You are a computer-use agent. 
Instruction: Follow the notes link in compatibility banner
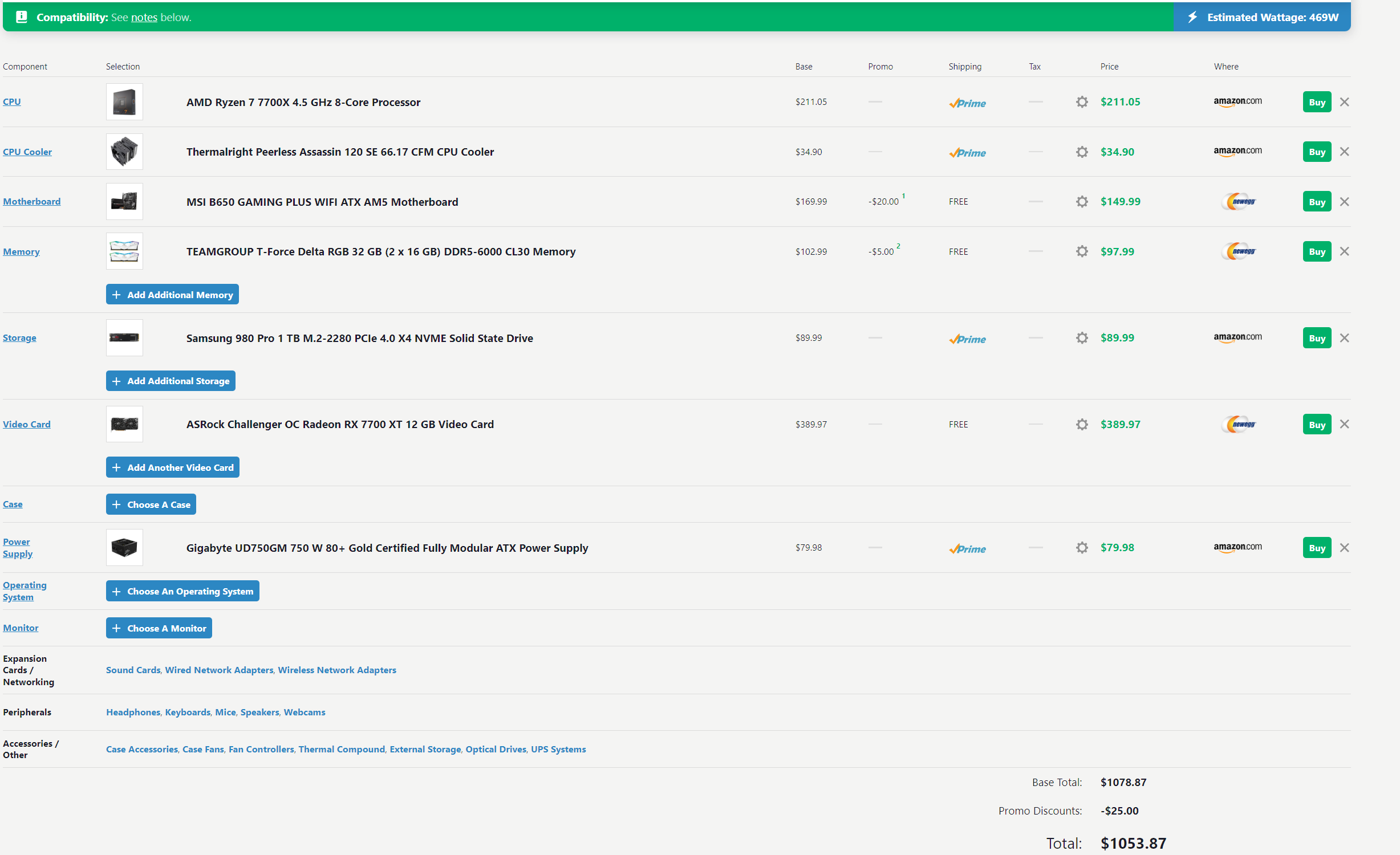144,17
